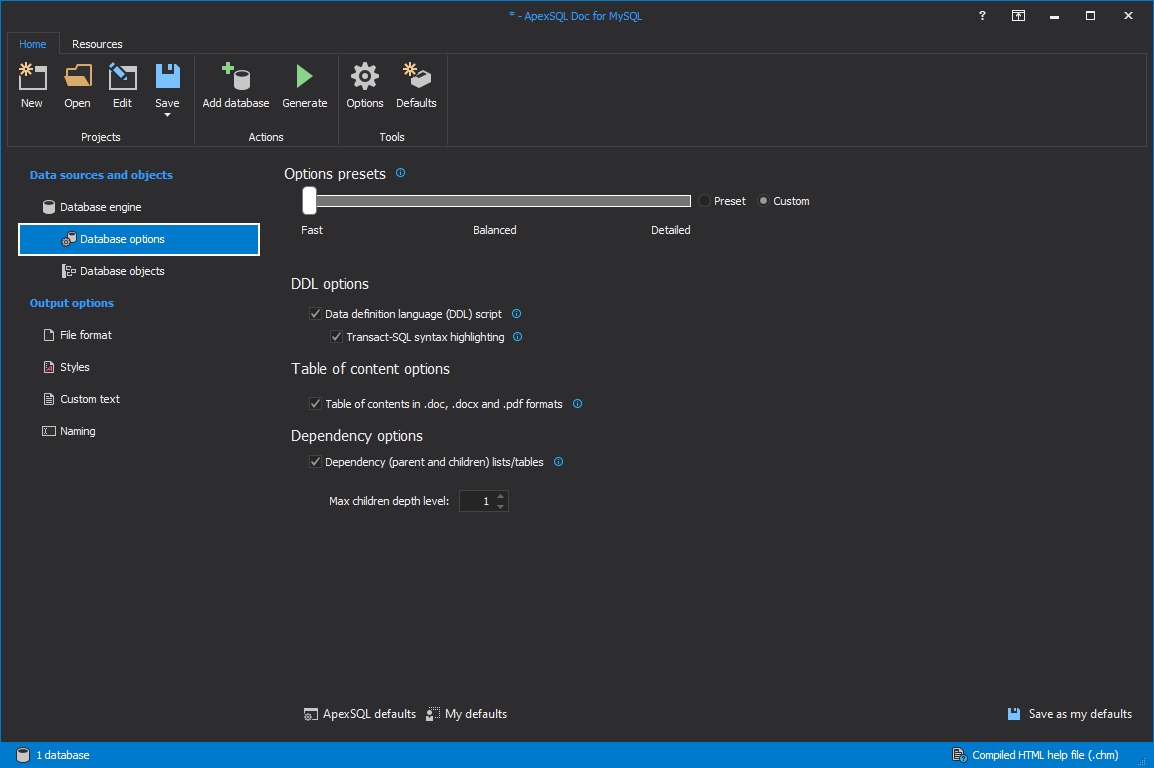Click the My defaults button
Viewport: 1154px width, 768px height.
pyautogui.click(x=467, y=714)
